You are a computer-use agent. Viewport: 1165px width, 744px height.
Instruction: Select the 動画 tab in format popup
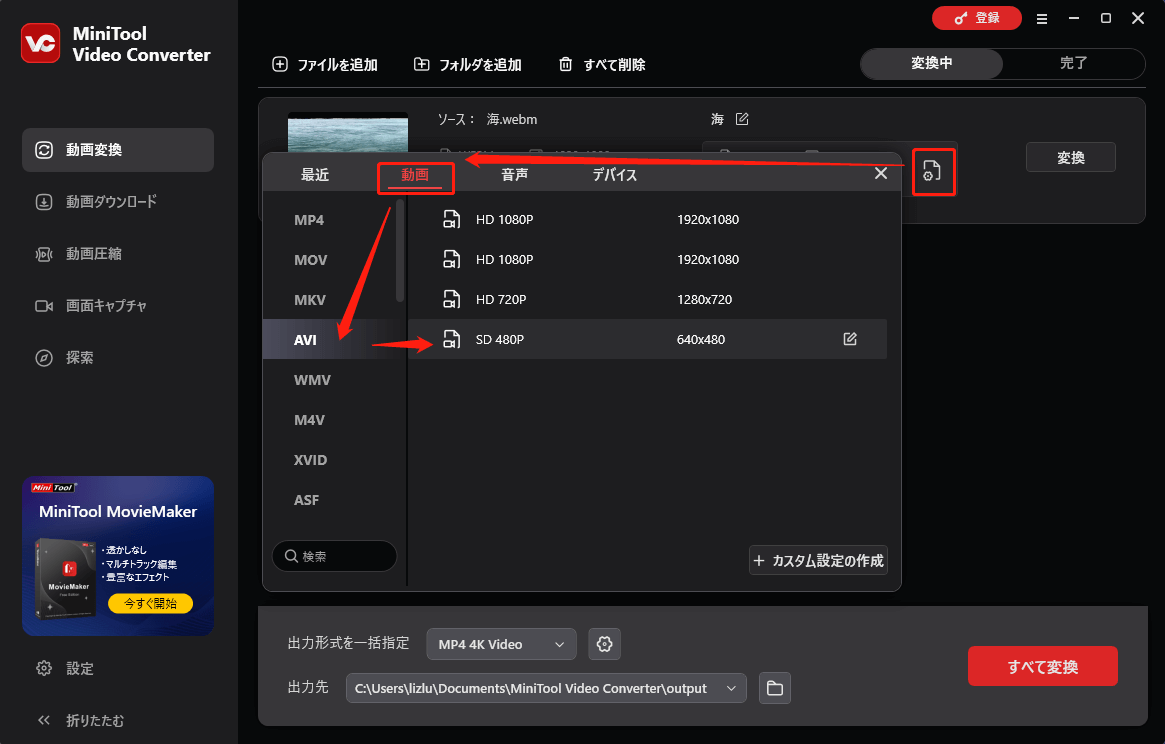[x=415, y=175]
